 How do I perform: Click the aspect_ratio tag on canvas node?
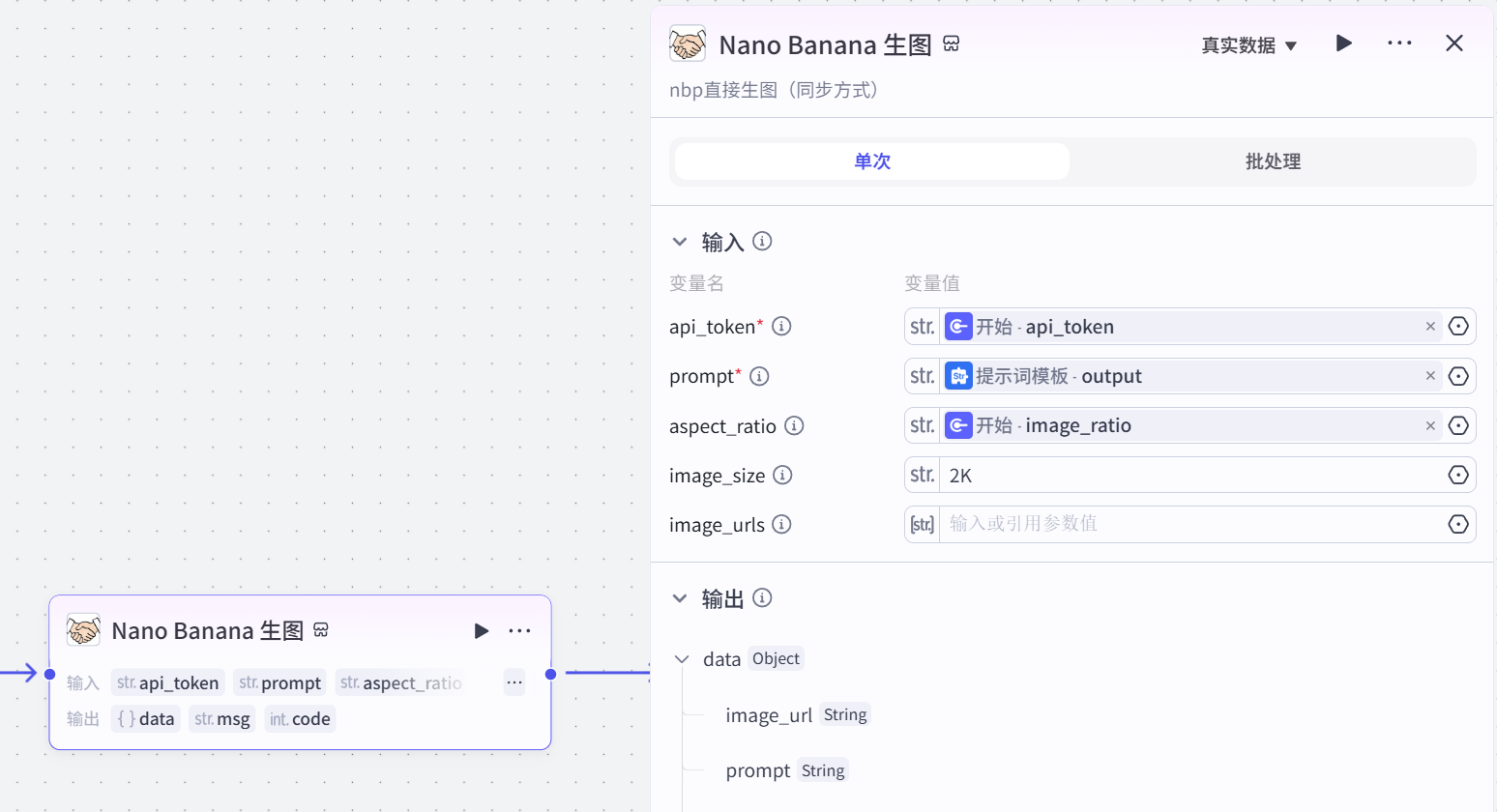[x=400, y=682]
